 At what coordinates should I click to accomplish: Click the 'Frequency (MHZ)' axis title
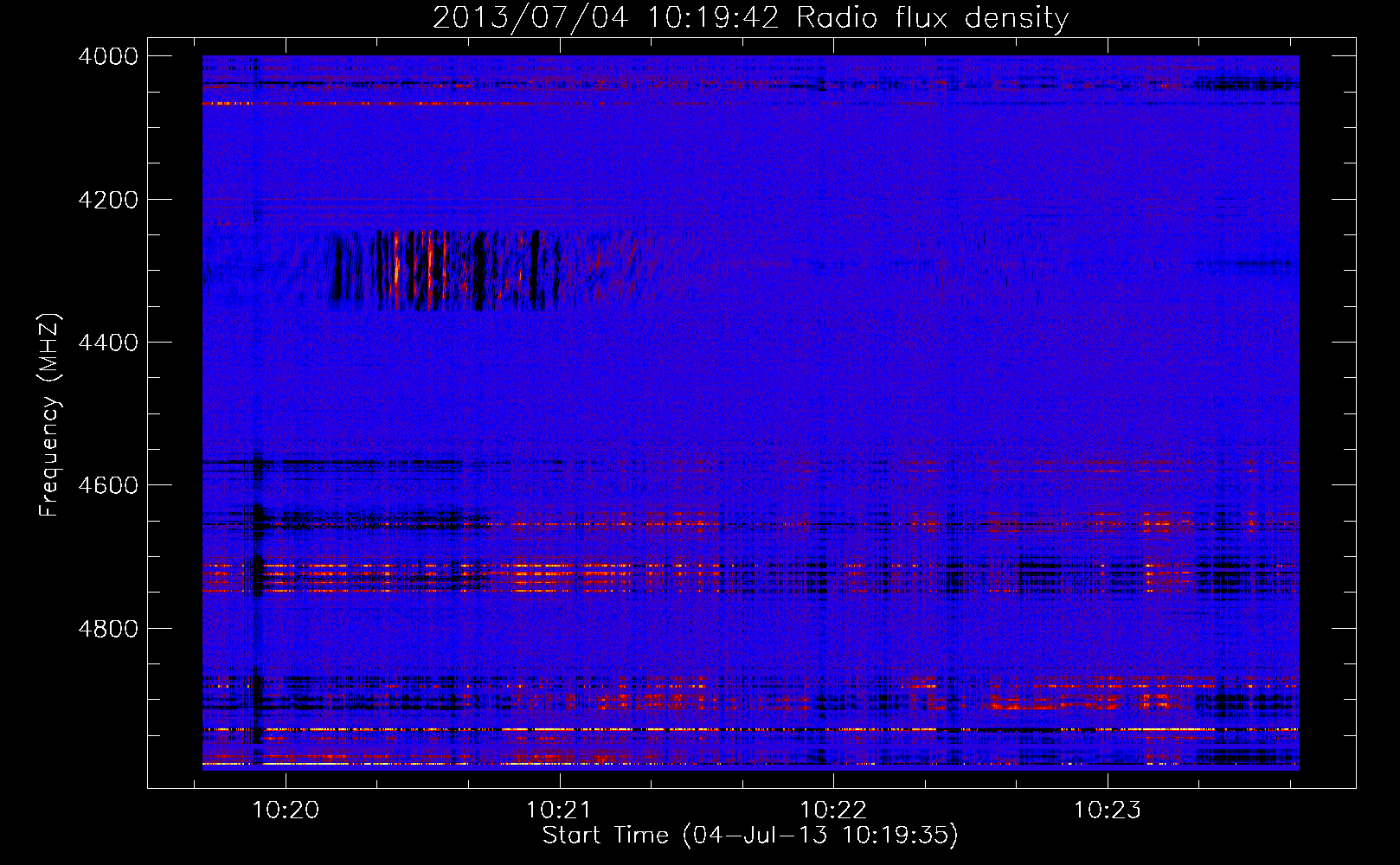pos(49,415)
